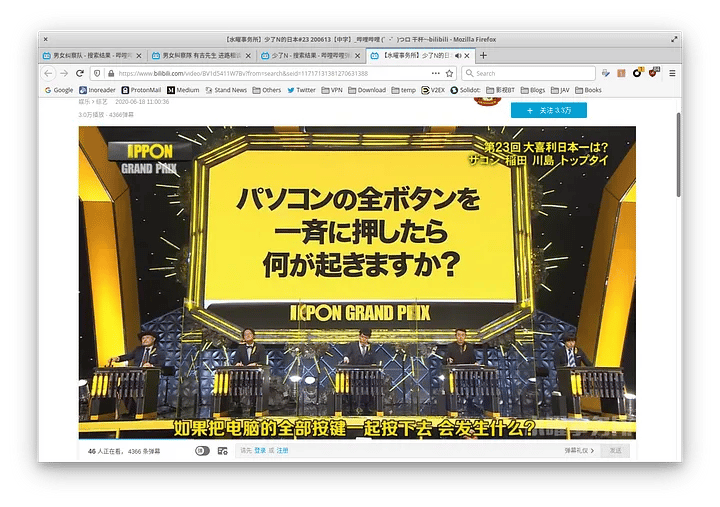The width and height of the screenshot is (720, 507).
Task: Close the 男女纠察队 search results tab
Action: point(139,56)
